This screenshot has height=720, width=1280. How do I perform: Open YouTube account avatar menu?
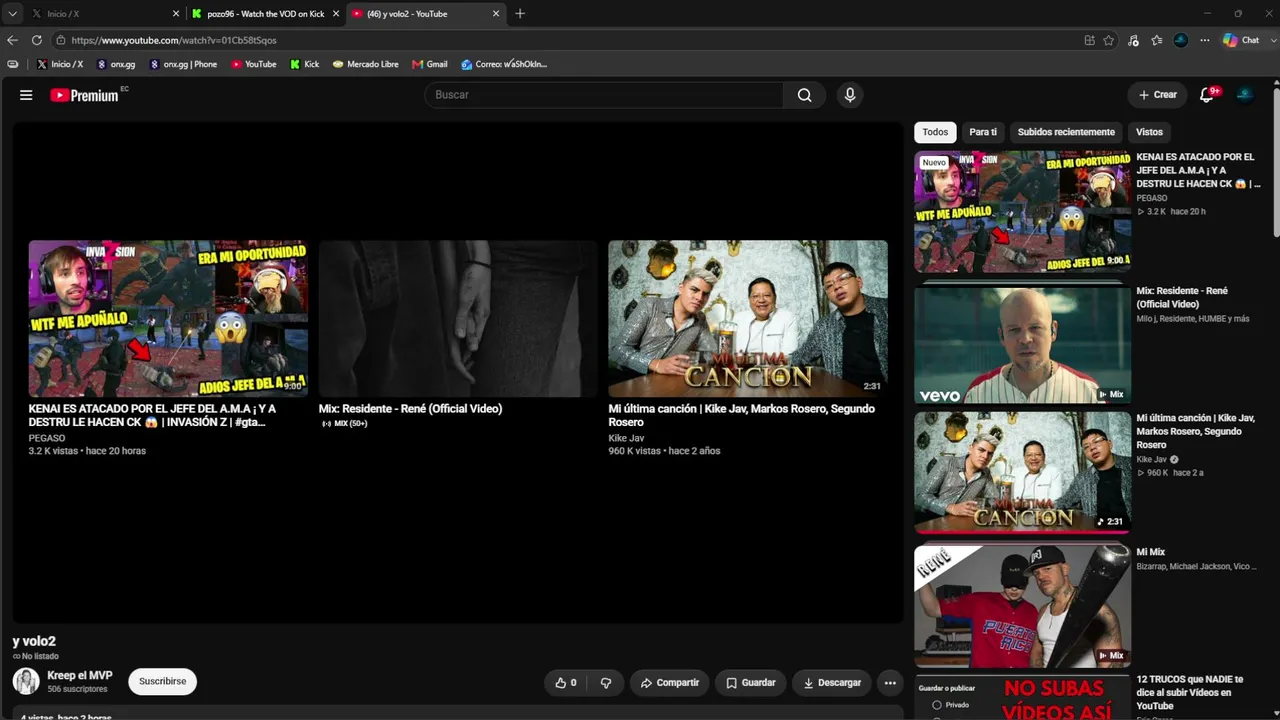tap(1245, 95)
